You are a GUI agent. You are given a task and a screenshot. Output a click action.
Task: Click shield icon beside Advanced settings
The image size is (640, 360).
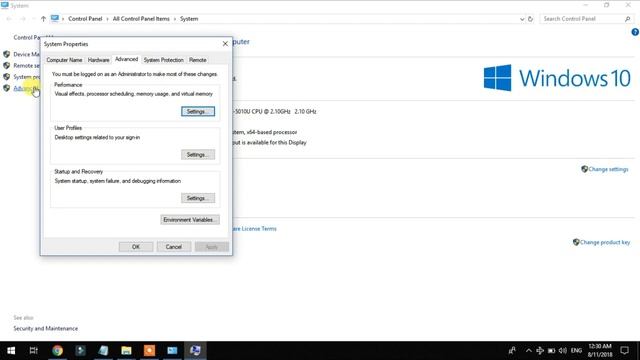(7, 88)
